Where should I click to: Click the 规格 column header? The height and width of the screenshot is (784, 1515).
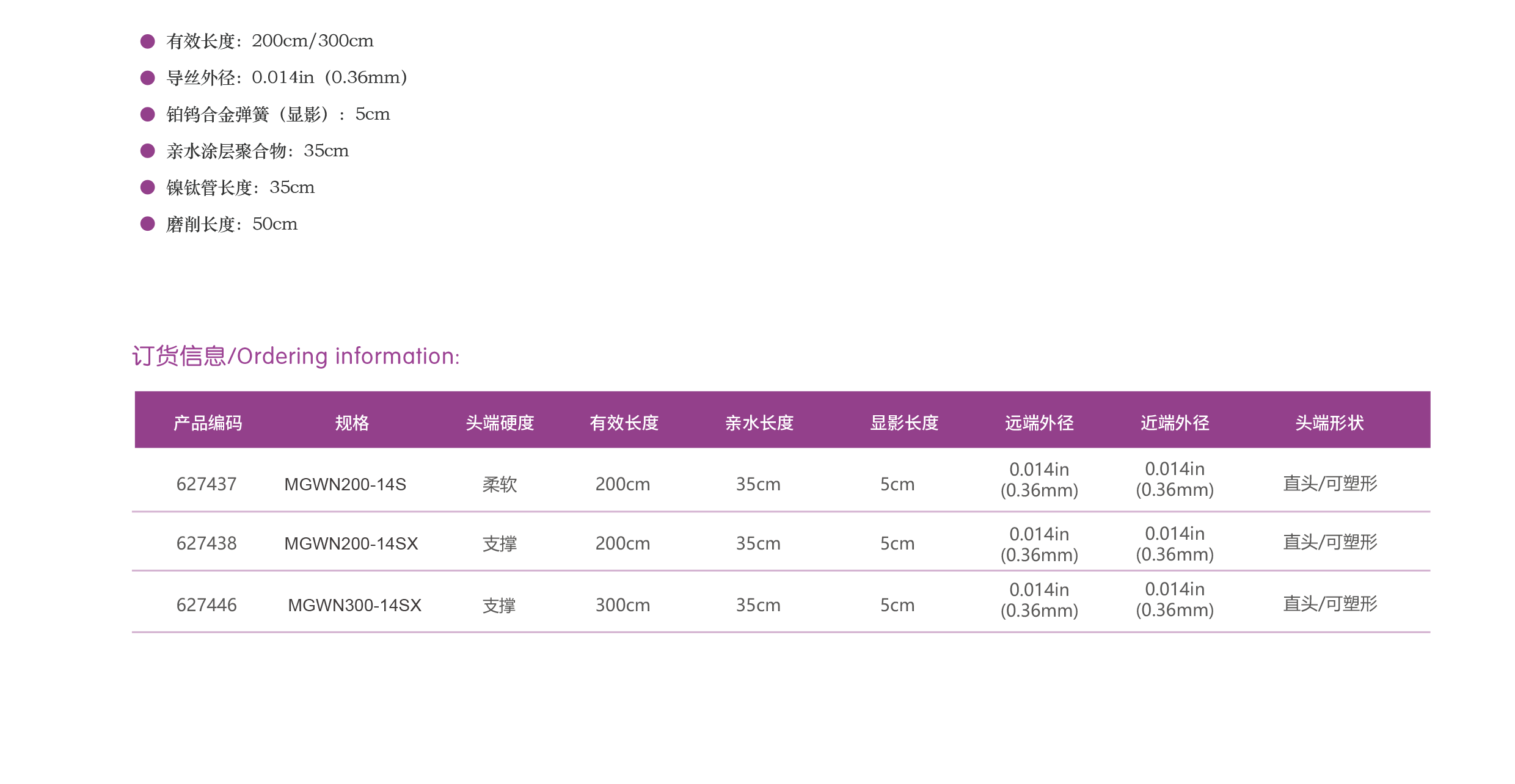pyautogui.click(x=352, y=423)
